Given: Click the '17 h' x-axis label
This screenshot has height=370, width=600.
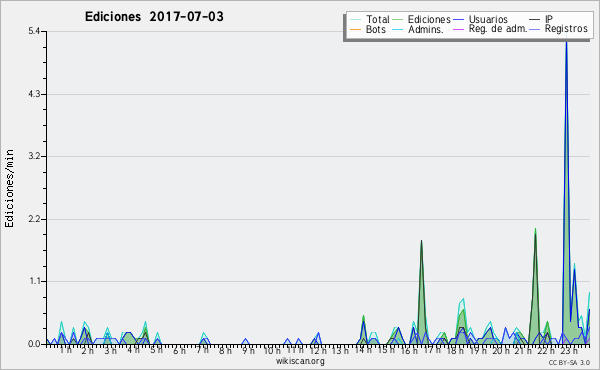Looking at the screenshot, I should [433, 350].
